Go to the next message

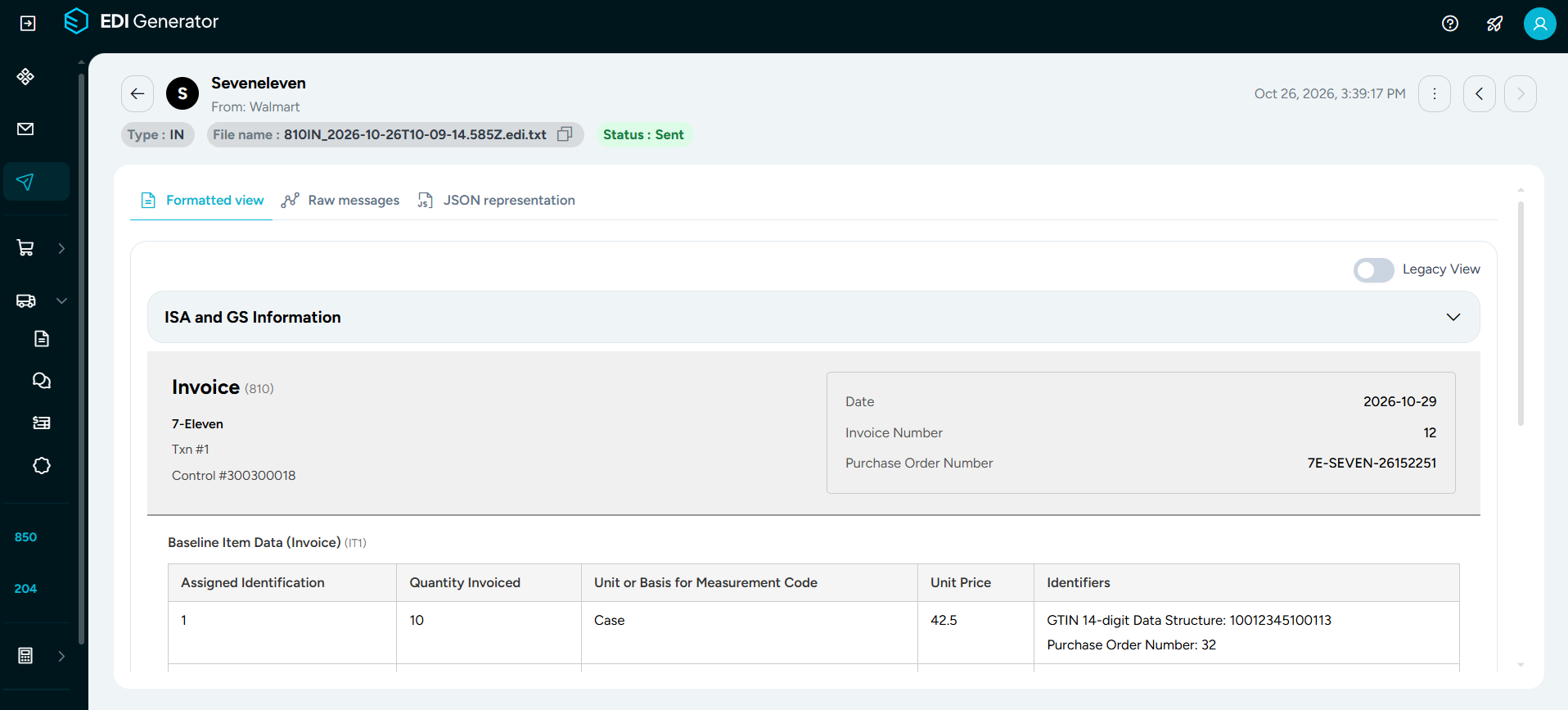pos(1521,93)
